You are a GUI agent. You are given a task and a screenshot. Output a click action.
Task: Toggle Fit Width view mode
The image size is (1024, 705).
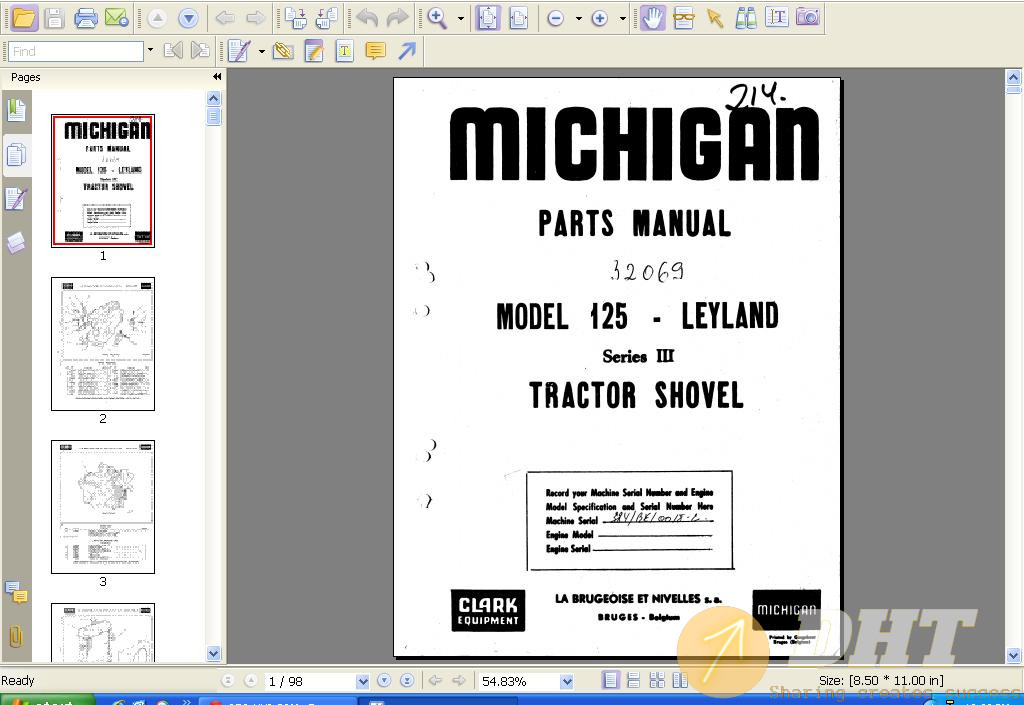pos(518,18)
